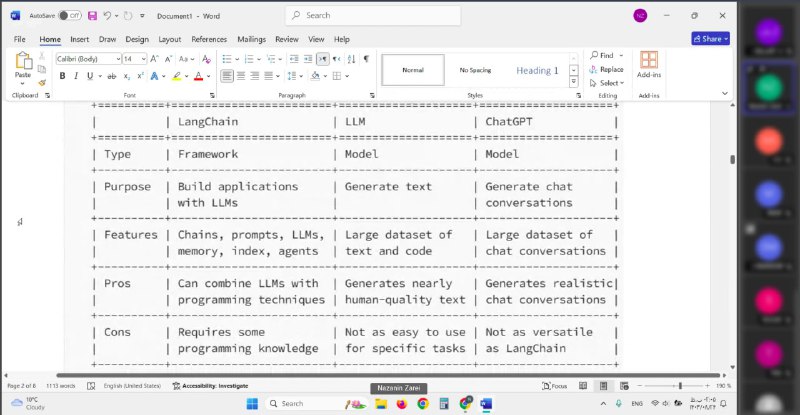Viewport: 800px width, 415px height.
Task: Click the Save icon in title bar
Action: [92, 16]
